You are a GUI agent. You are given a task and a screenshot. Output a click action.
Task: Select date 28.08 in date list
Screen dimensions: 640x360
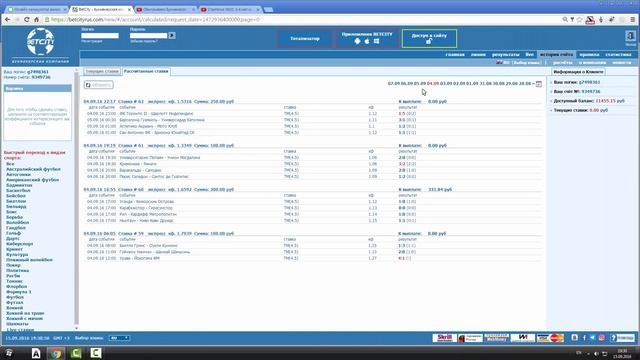click(x=525, y=84)
